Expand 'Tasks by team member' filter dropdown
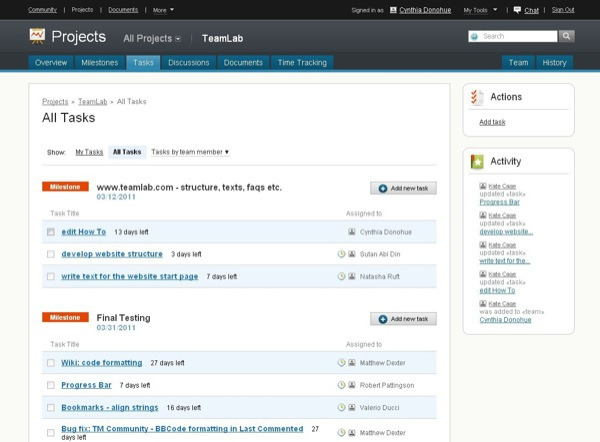The width and height of the screenshot is (600, 442). click(190, 152)
